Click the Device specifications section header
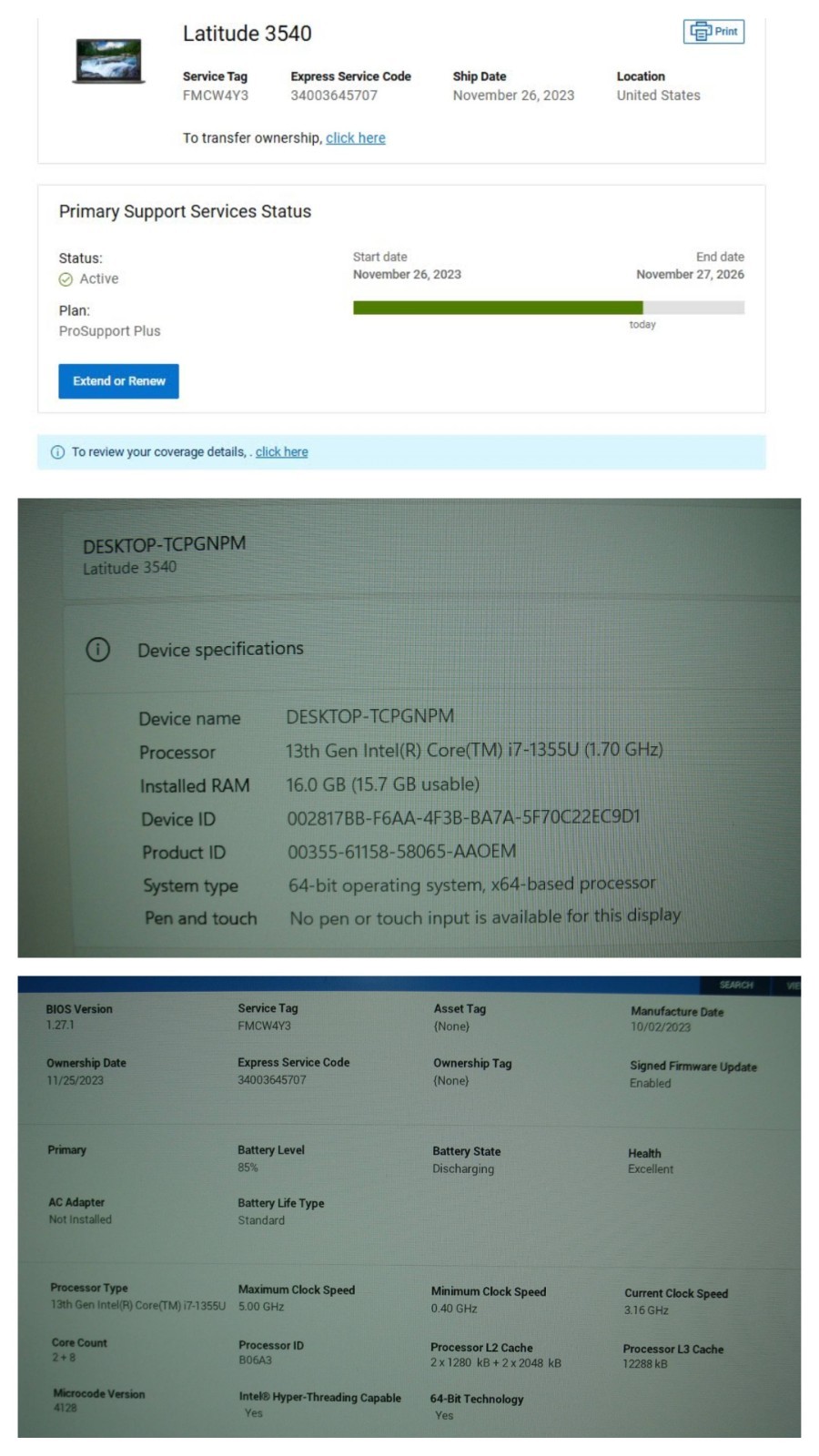 tap(220, 649)
